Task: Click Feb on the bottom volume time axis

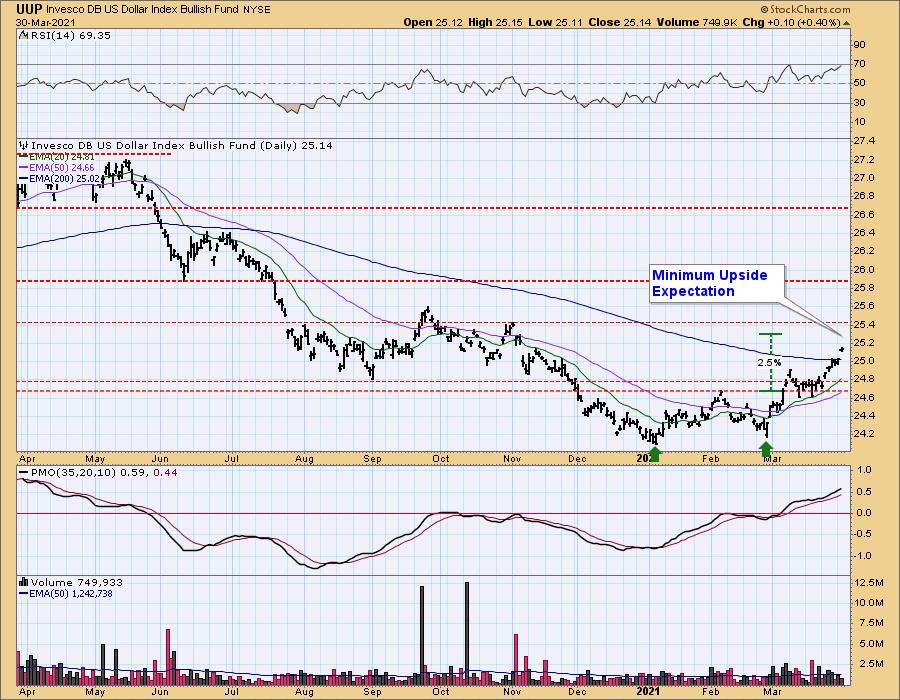Action: [711, 692]
